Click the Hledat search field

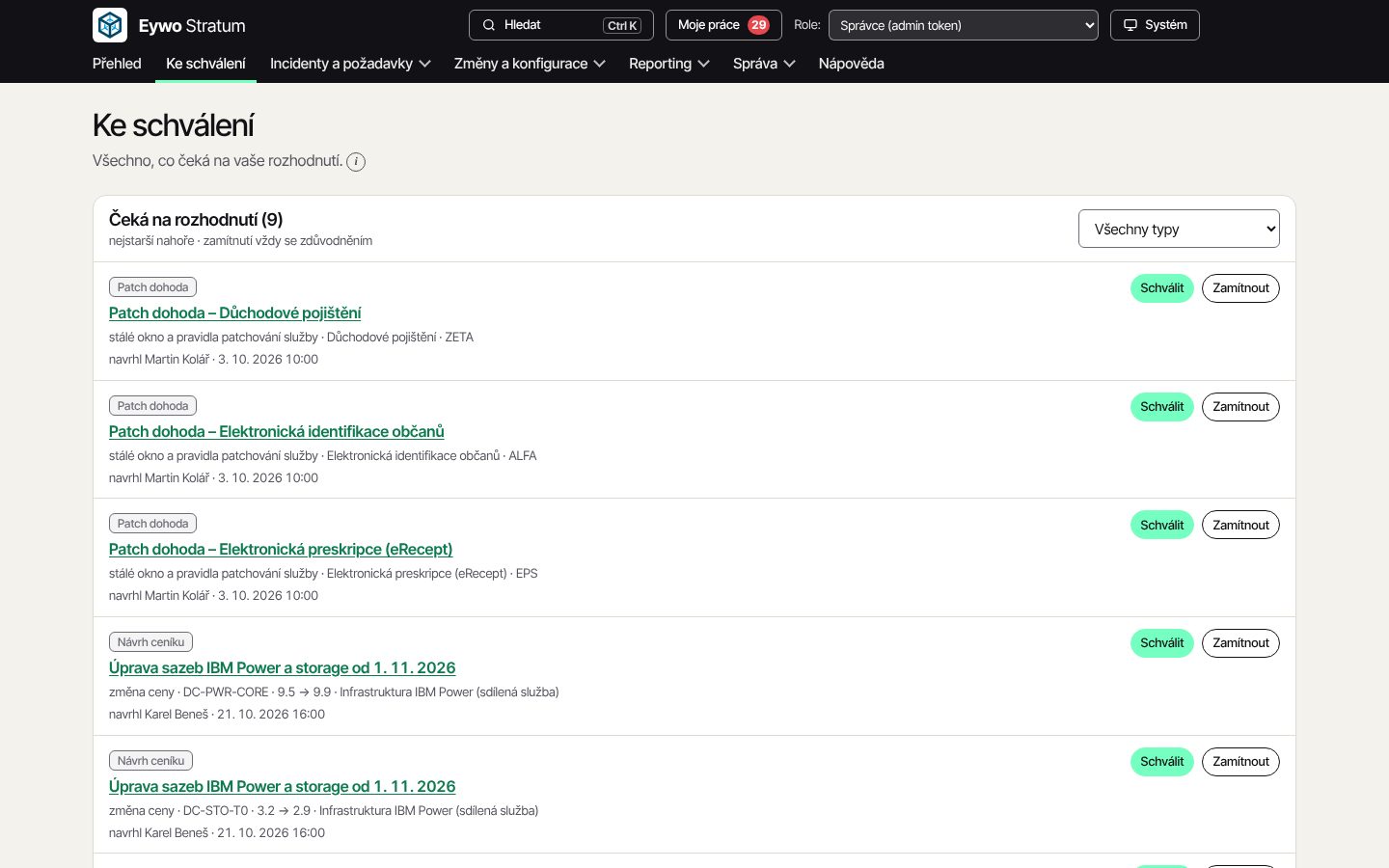coord(561,25)
